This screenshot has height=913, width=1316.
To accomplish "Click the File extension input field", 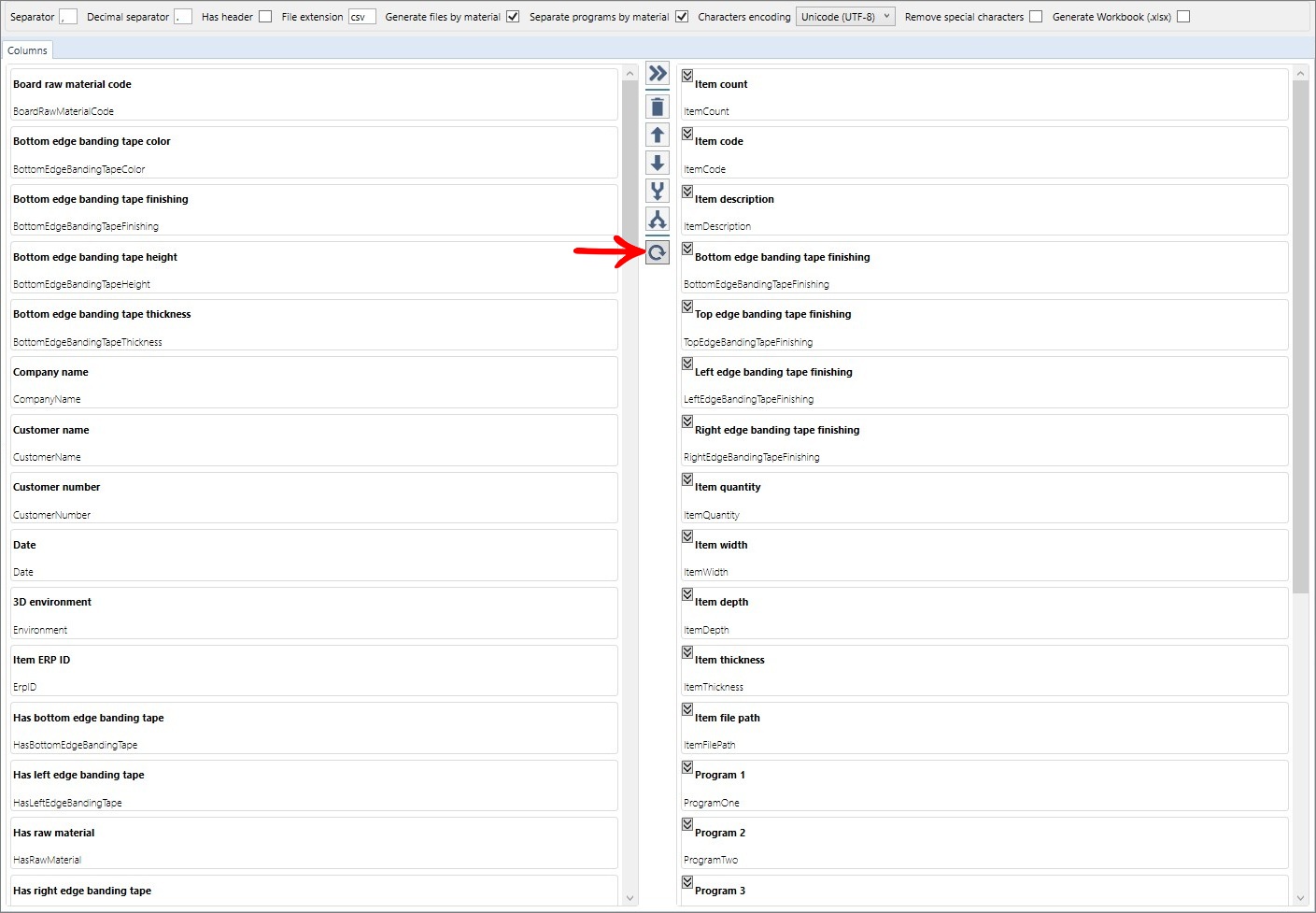I will click(x=362, y=17).
